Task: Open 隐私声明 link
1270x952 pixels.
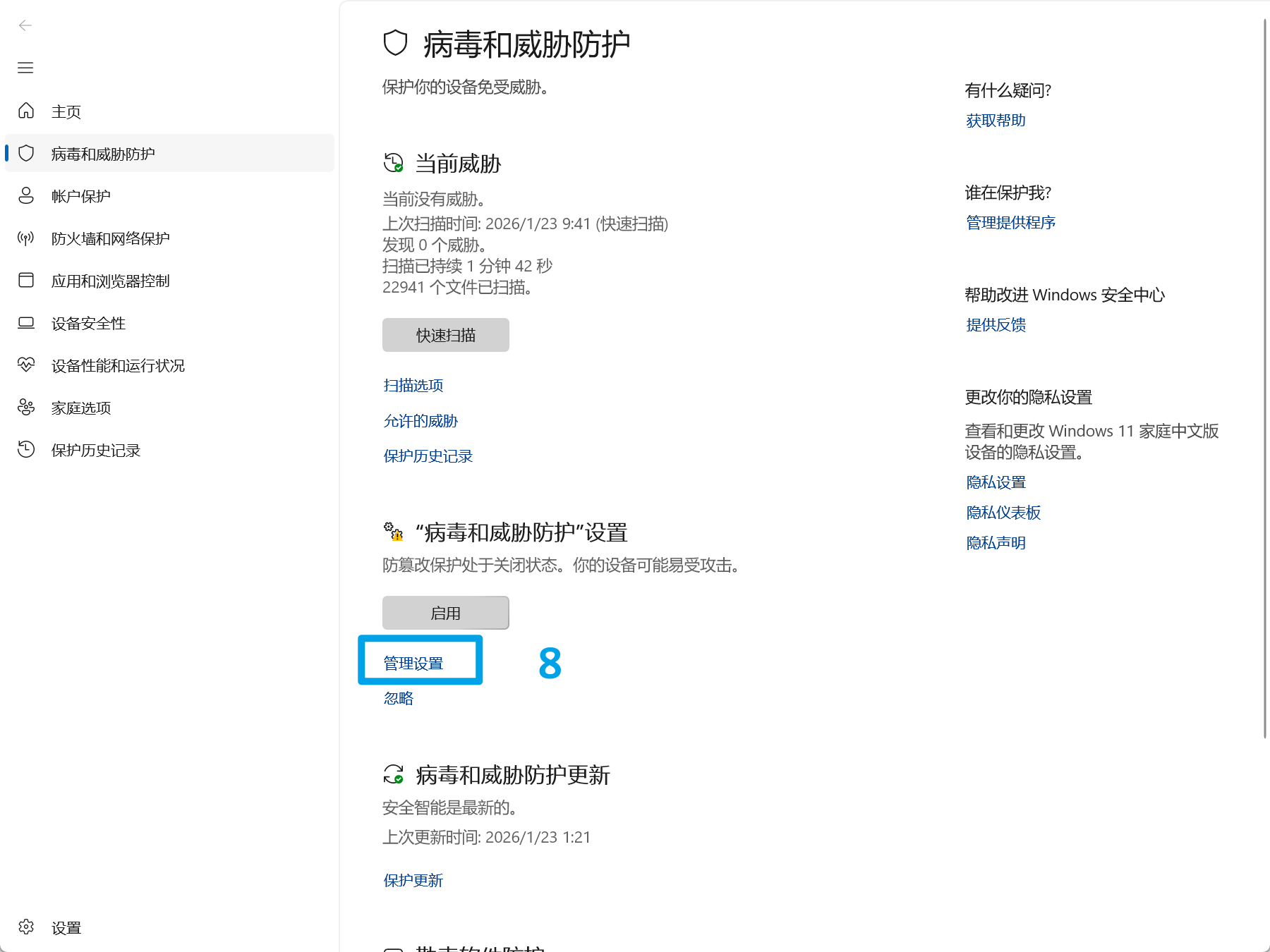Action: point(996,542)
